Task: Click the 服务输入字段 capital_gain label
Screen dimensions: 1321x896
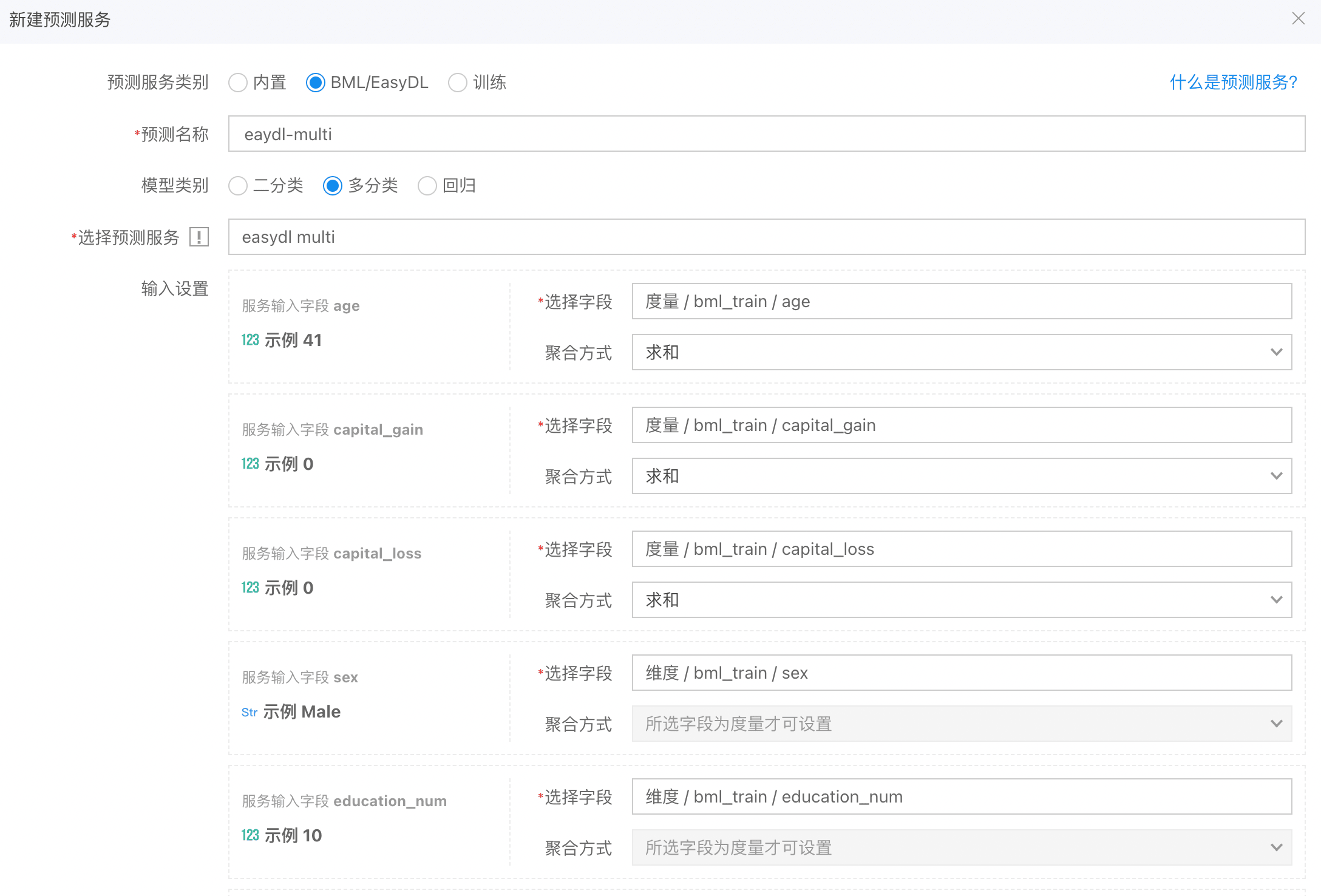Action: tap(332, 430)
